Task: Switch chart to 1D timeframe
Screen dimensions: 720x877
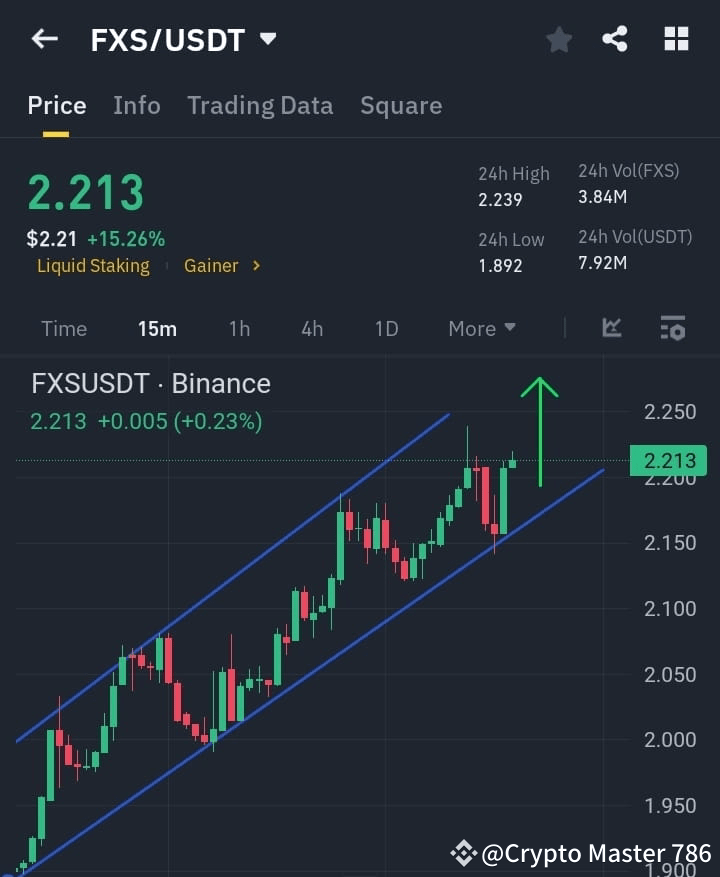Action: click(x=386, y=328)
